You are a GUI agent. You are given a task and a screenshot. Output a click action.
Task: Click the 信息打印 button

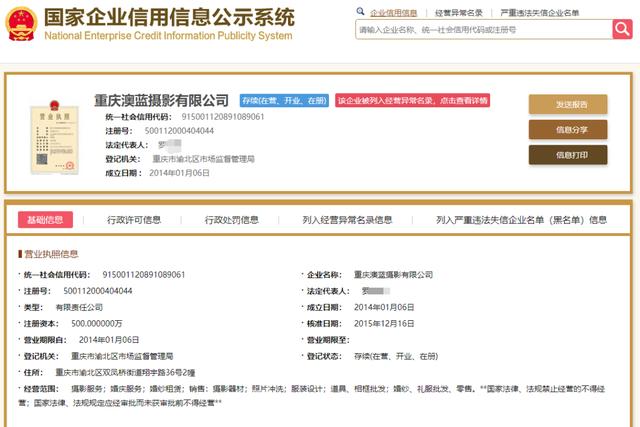tap(568, 155)
